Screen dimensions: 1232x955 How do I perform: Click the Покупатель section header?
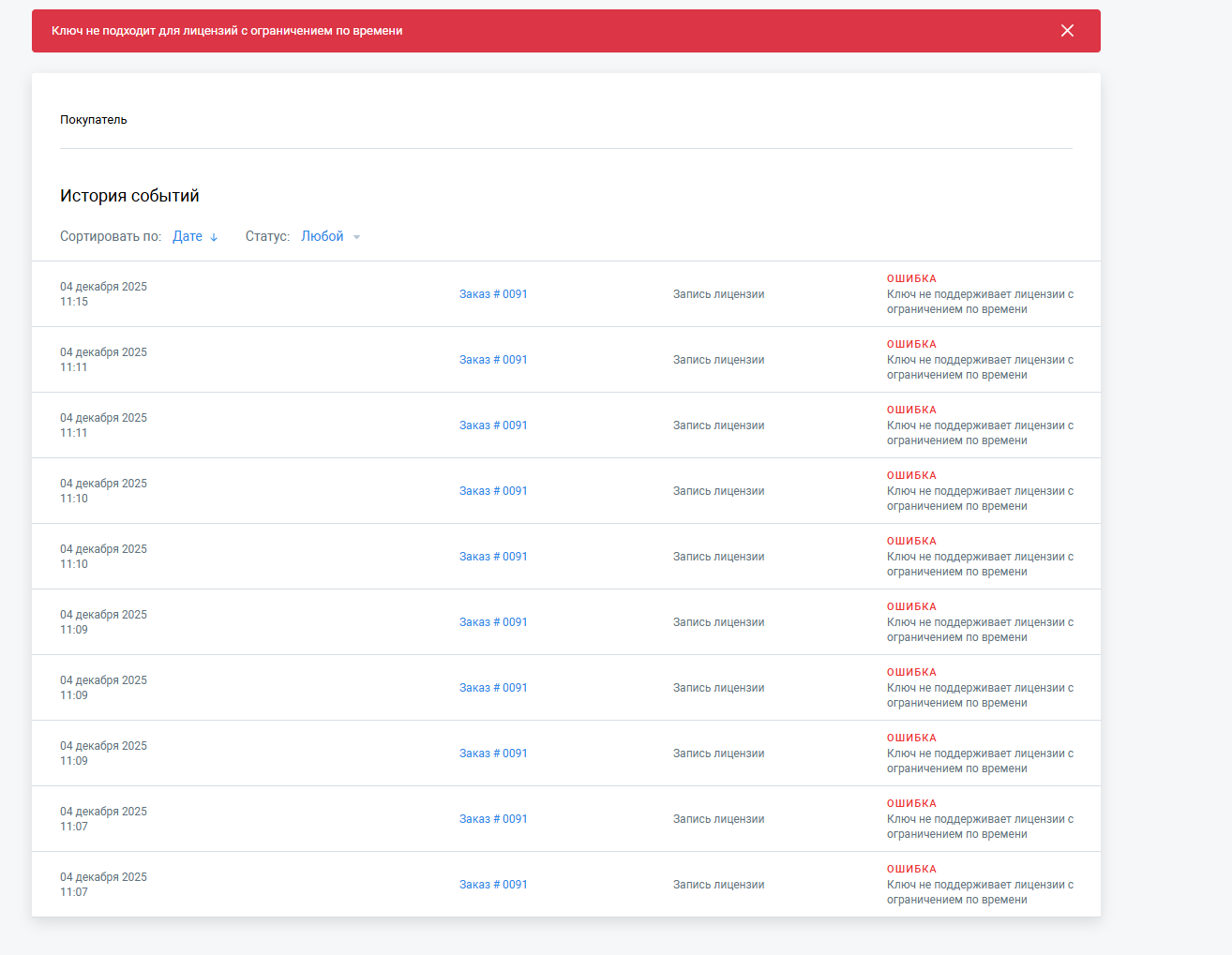coord(94,120)
